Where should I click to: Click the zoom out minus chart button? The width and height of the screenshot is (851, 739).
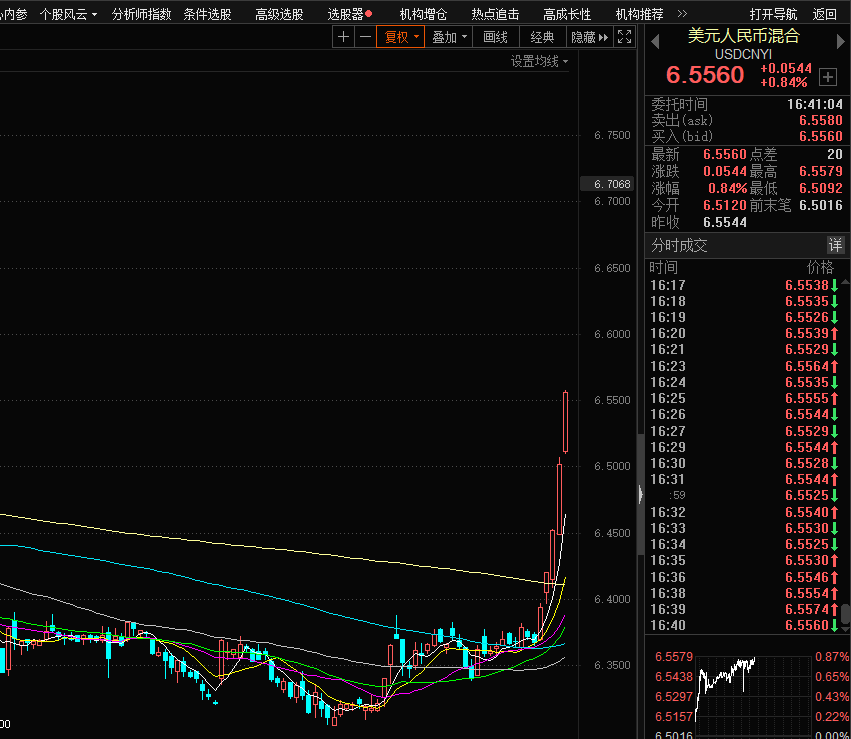click(x=365, y=37)
